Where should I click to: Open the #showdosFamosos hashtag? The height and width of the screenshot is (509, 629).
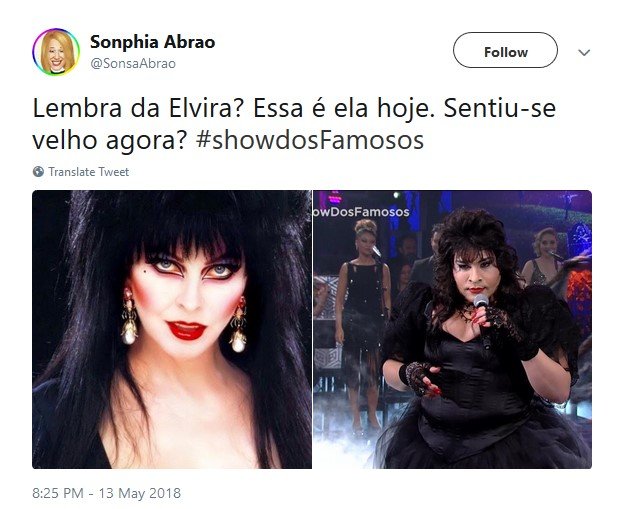[x=310, y=140]
